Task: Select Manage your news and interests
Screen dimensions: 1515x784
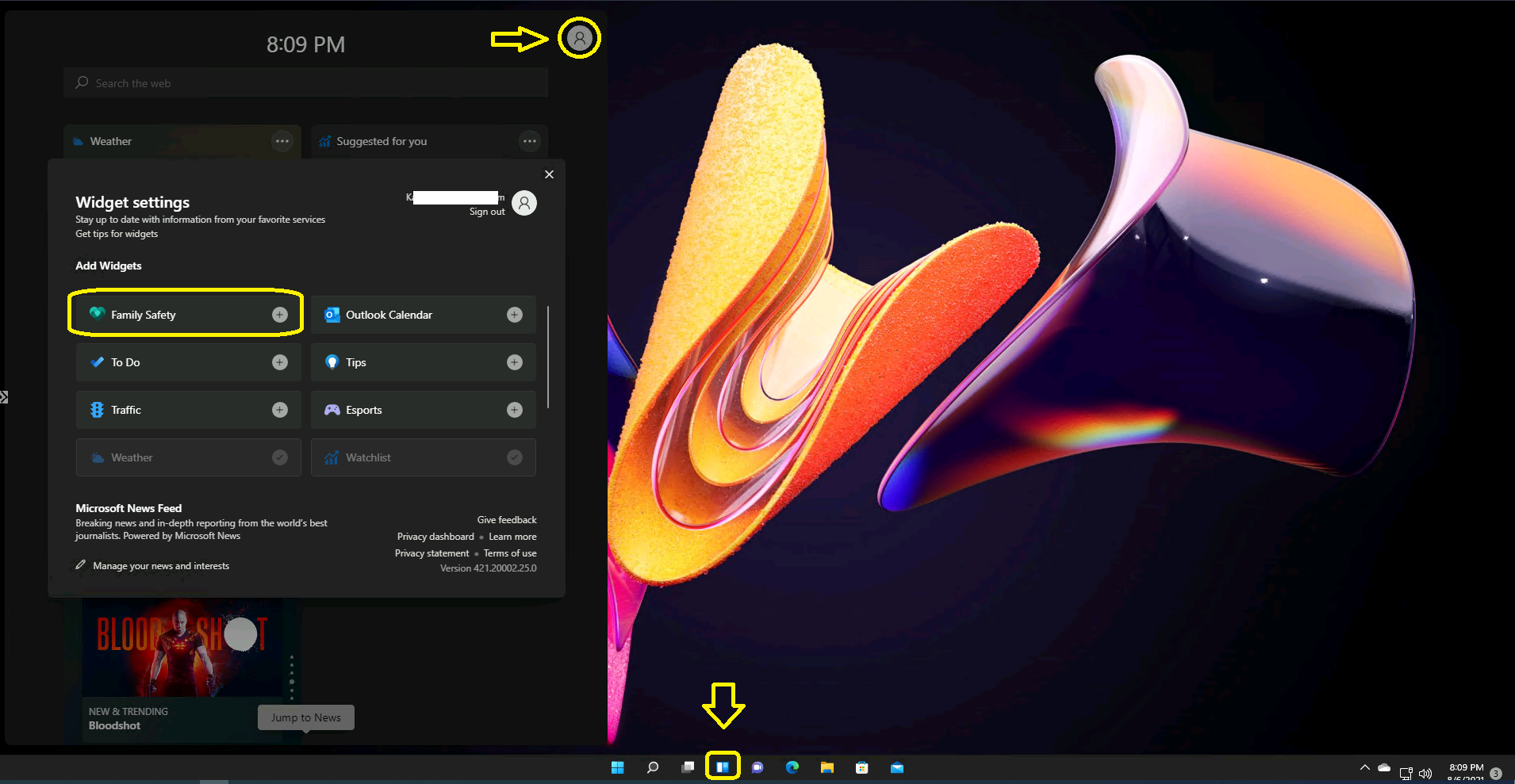Action: (x=160, y=565)
